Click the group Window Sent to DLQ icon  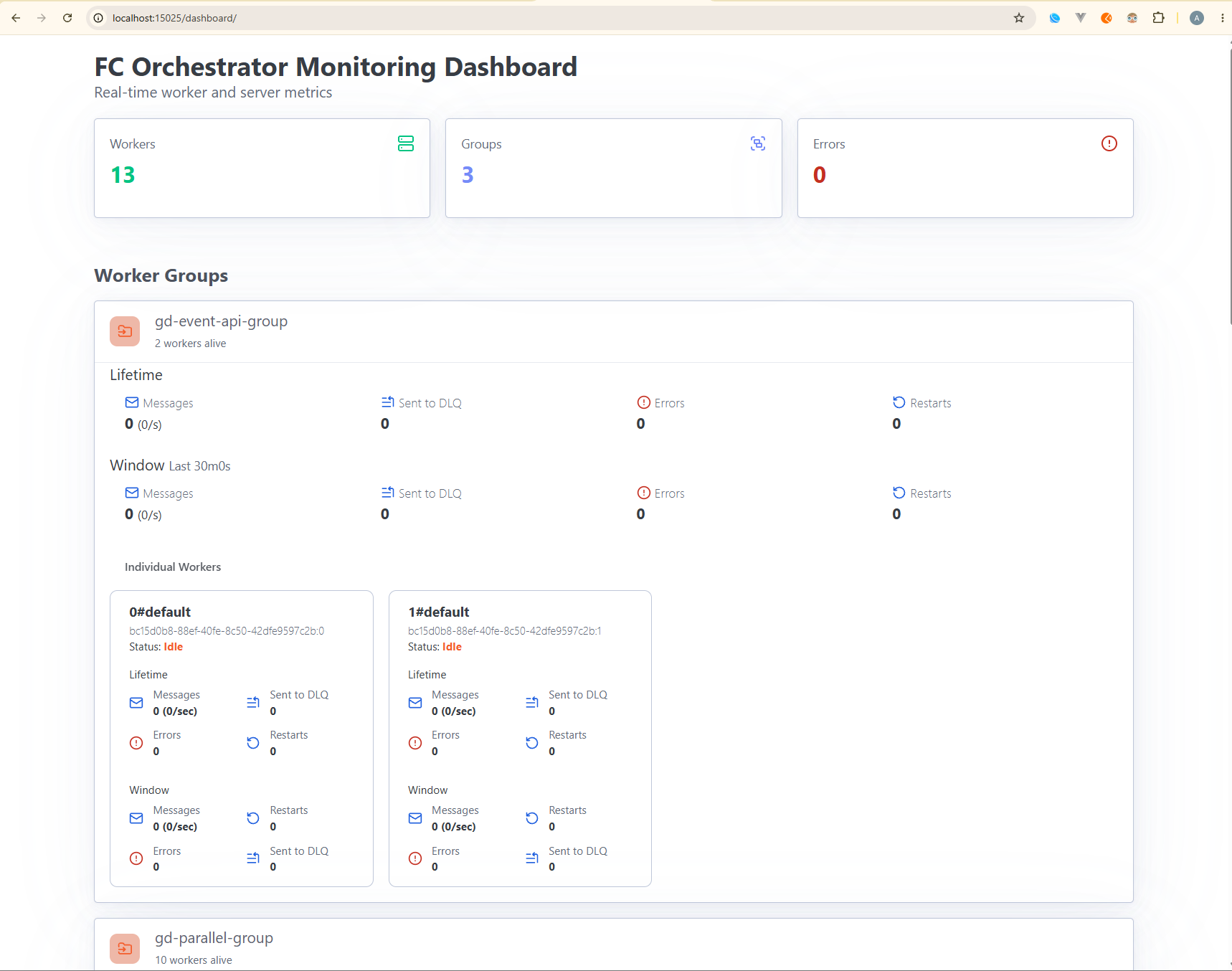pos(388,493)
